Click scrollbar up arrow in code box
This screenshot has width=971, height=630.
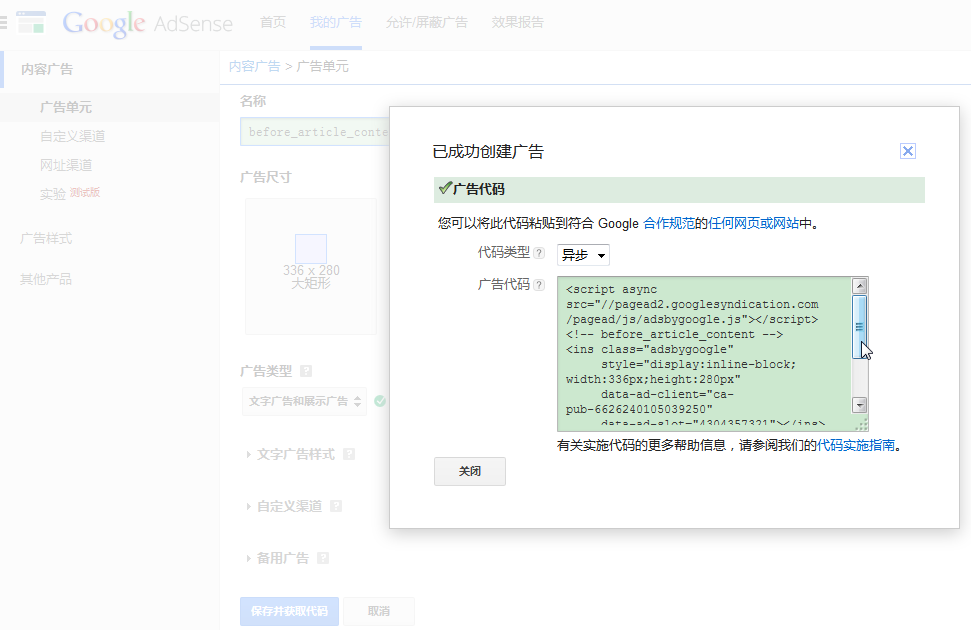[860, 286]
